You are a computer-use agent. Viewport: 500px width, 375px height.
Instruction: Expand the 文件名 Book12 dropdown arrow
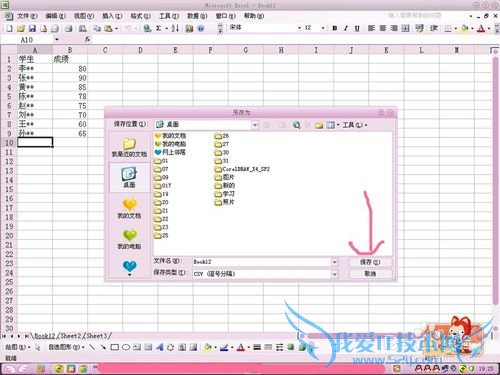(x=334, y=262)
